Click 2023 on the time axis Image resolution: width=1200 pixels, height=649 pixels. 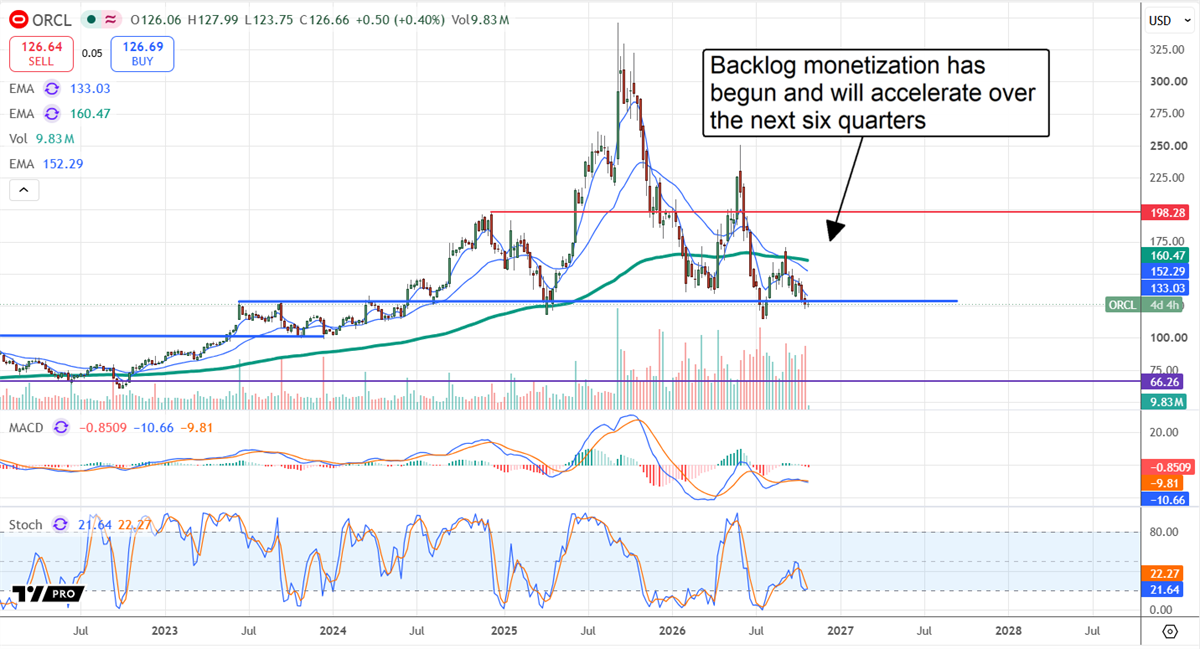[166, 631]
